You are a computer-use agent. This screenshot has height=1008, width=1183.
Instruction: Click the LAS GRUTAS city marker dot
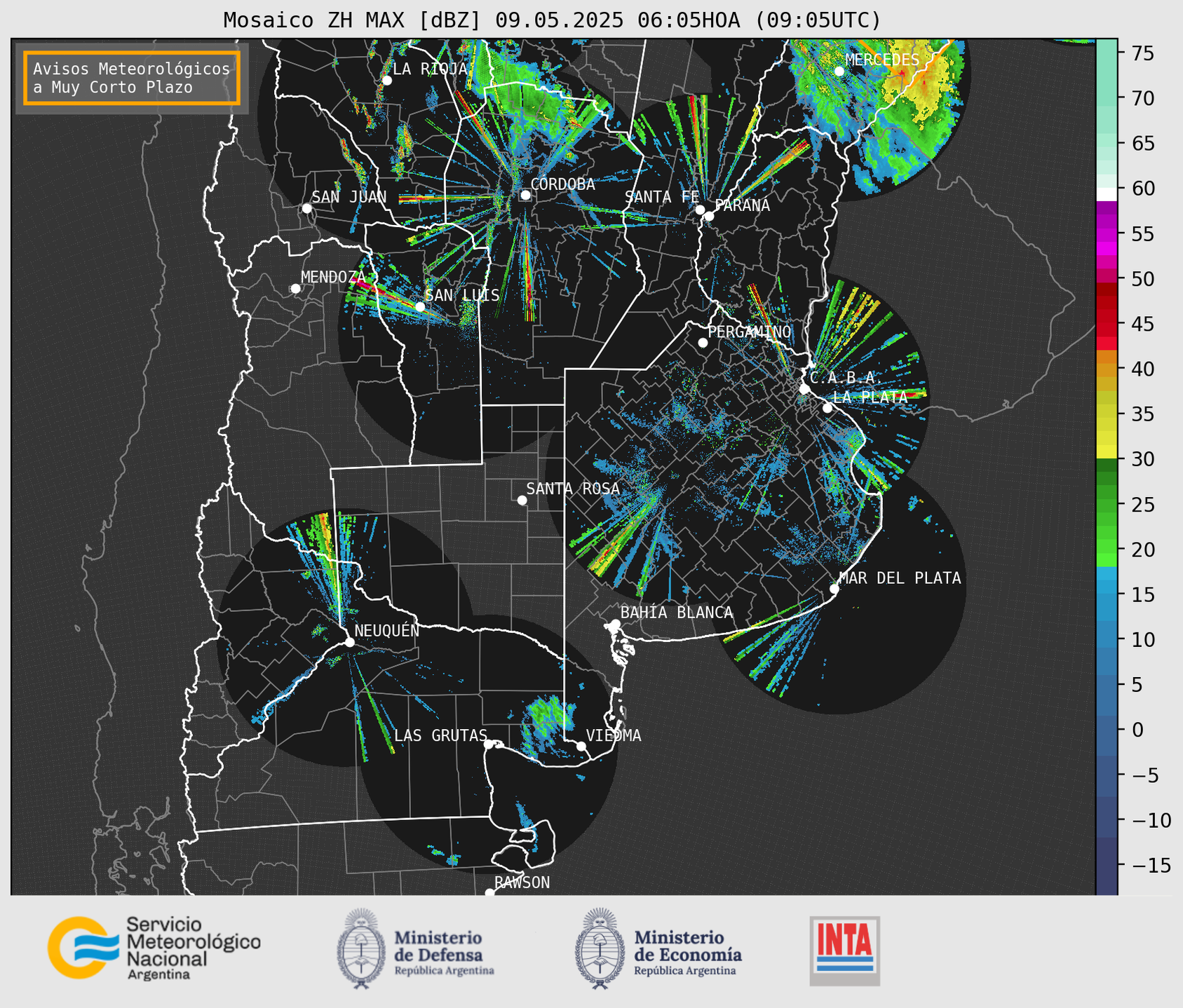(489, 744)
